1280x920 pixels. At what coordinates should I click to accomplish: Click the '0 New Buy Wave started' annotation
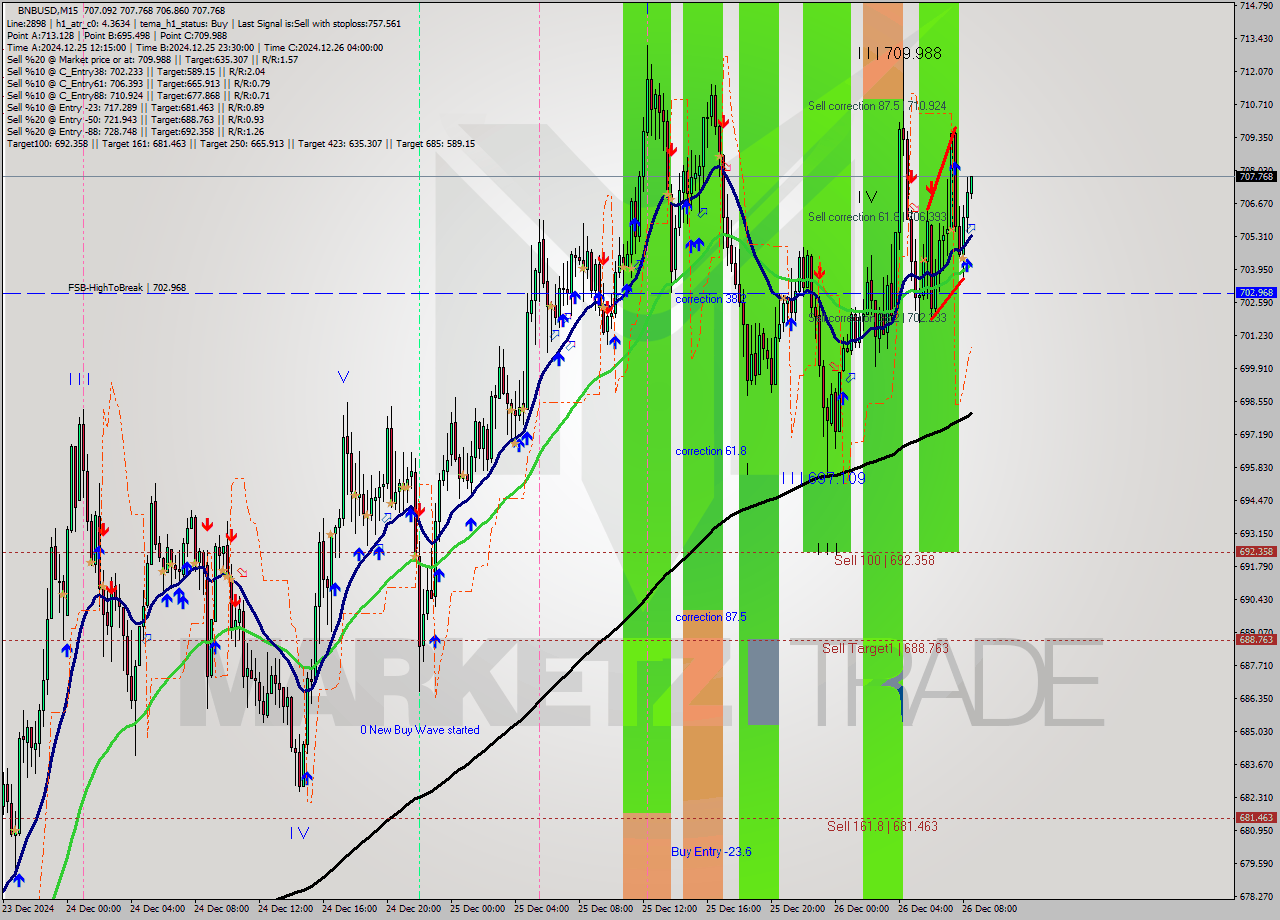(420, 730)
